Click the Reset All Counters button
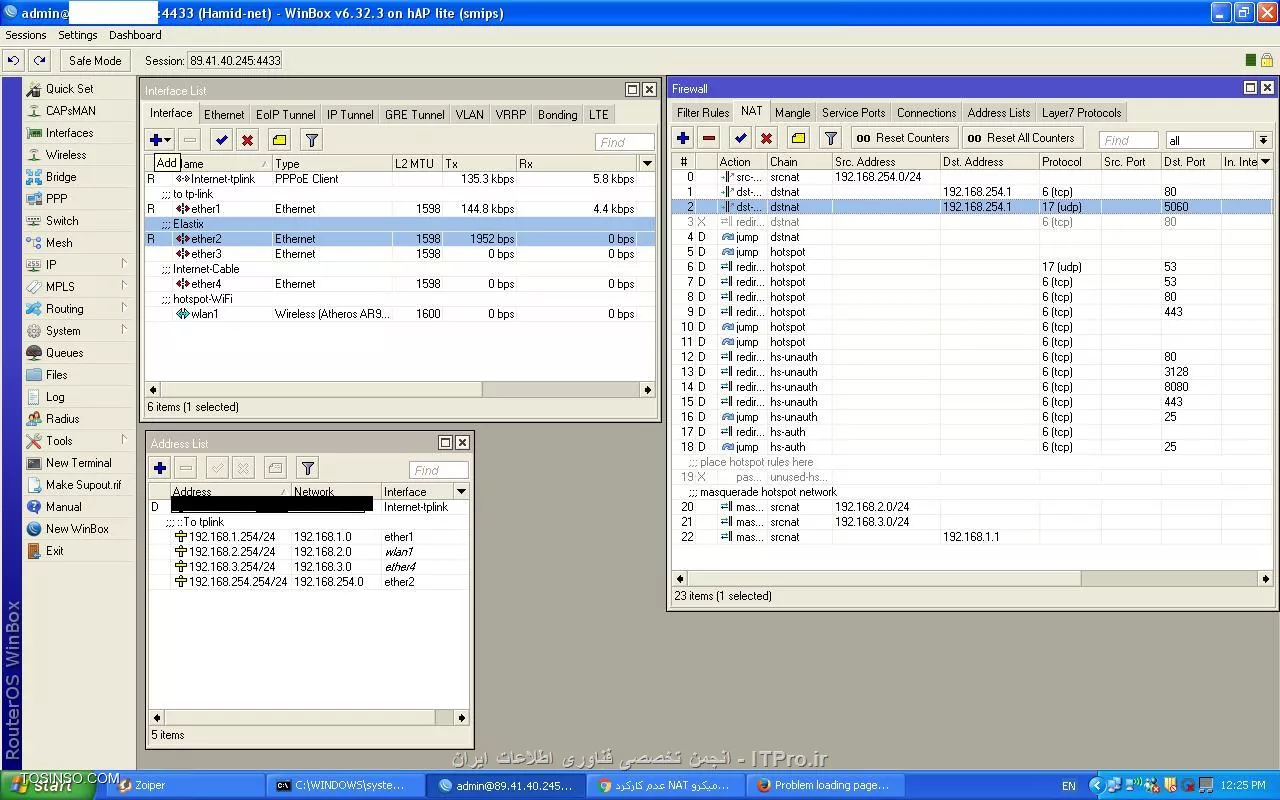Image resolution: width=1280 pixels, height=800 pixels. click(1022, 139)
